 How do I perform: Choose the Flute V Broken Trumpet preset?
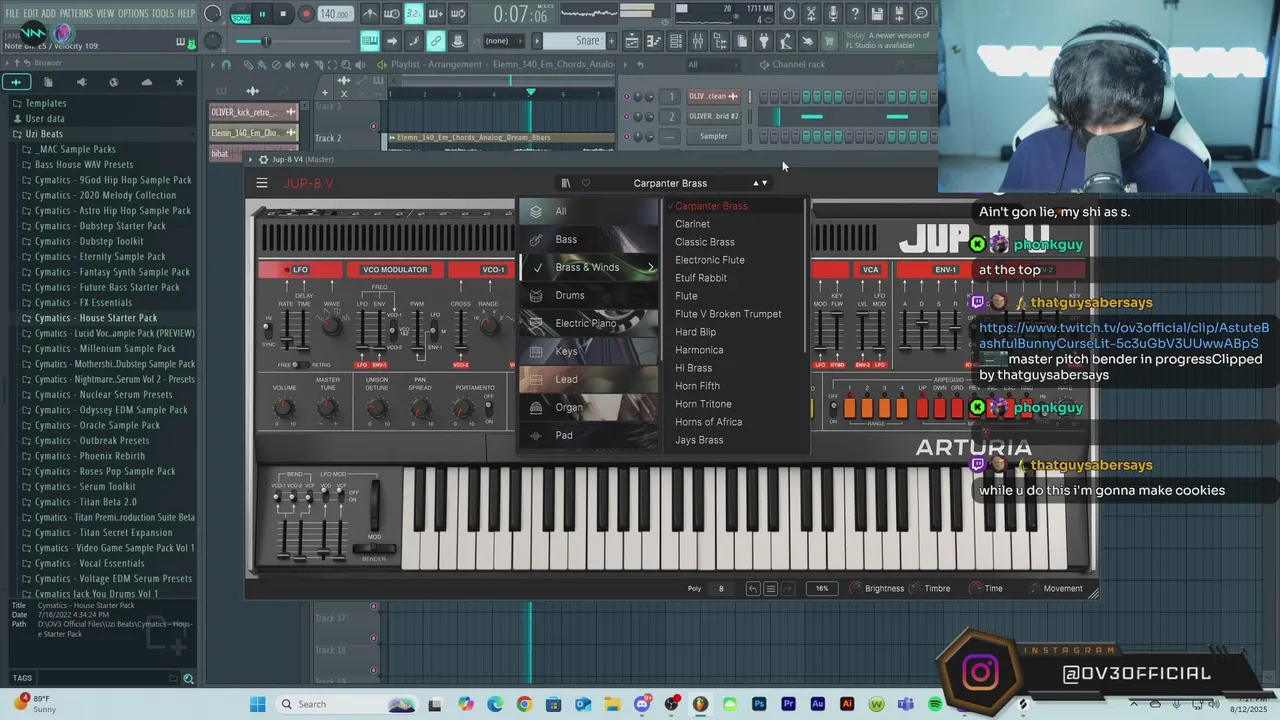pos(728,314)
